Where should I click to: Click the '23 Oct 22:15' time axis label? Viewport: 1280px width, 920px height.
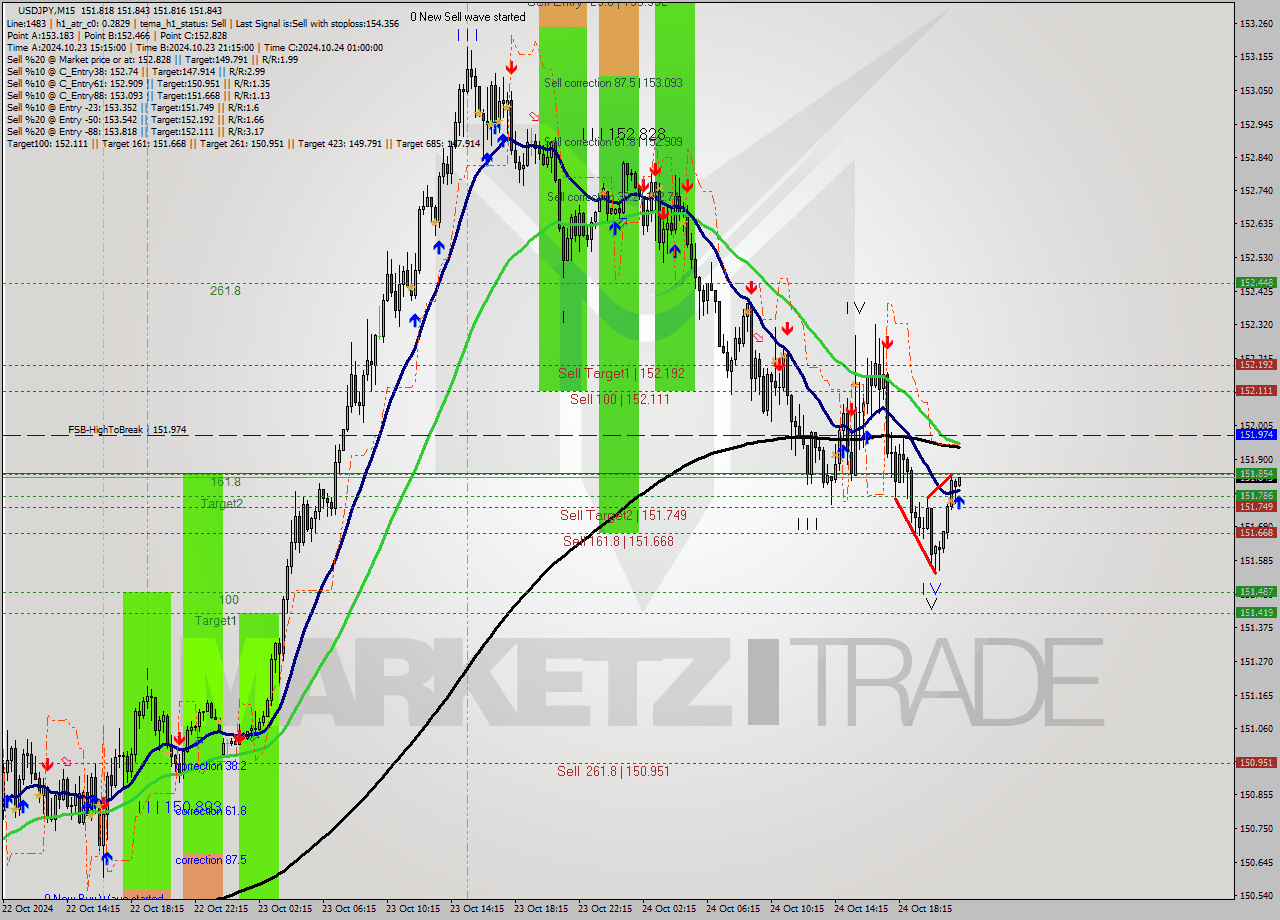[x=605, y=909]
